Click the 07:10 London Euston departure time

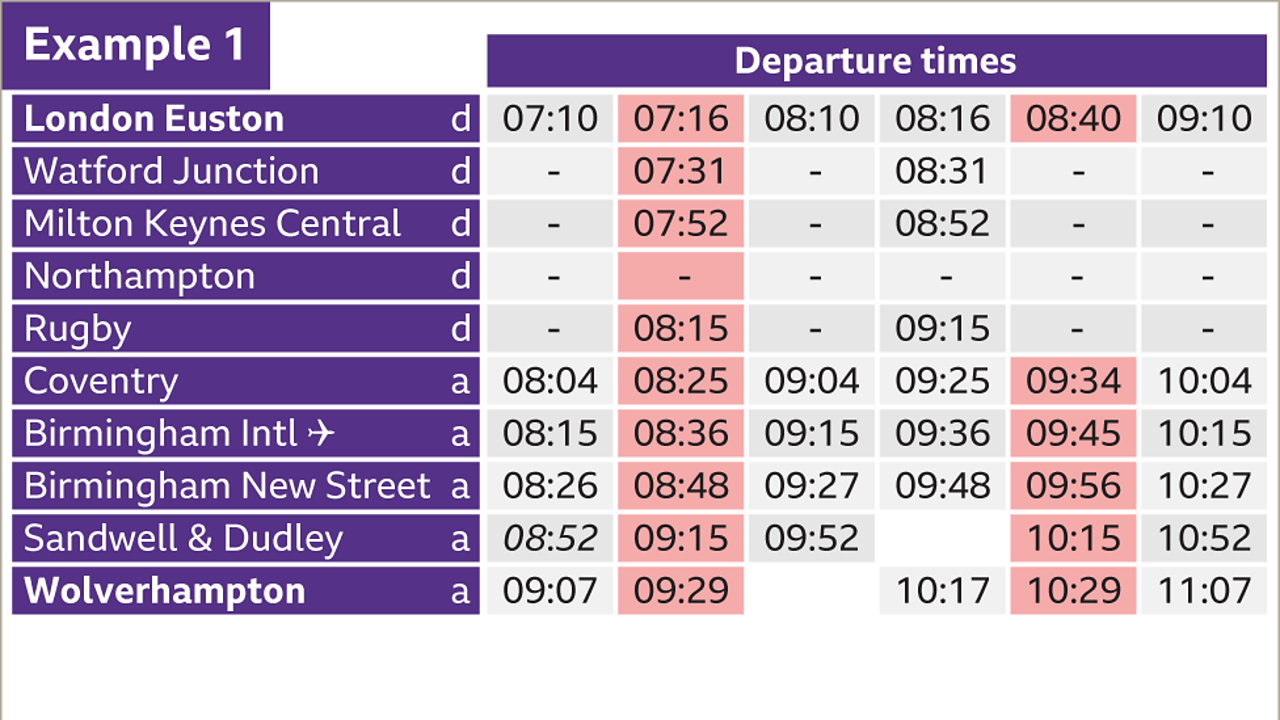coord(550,119)
